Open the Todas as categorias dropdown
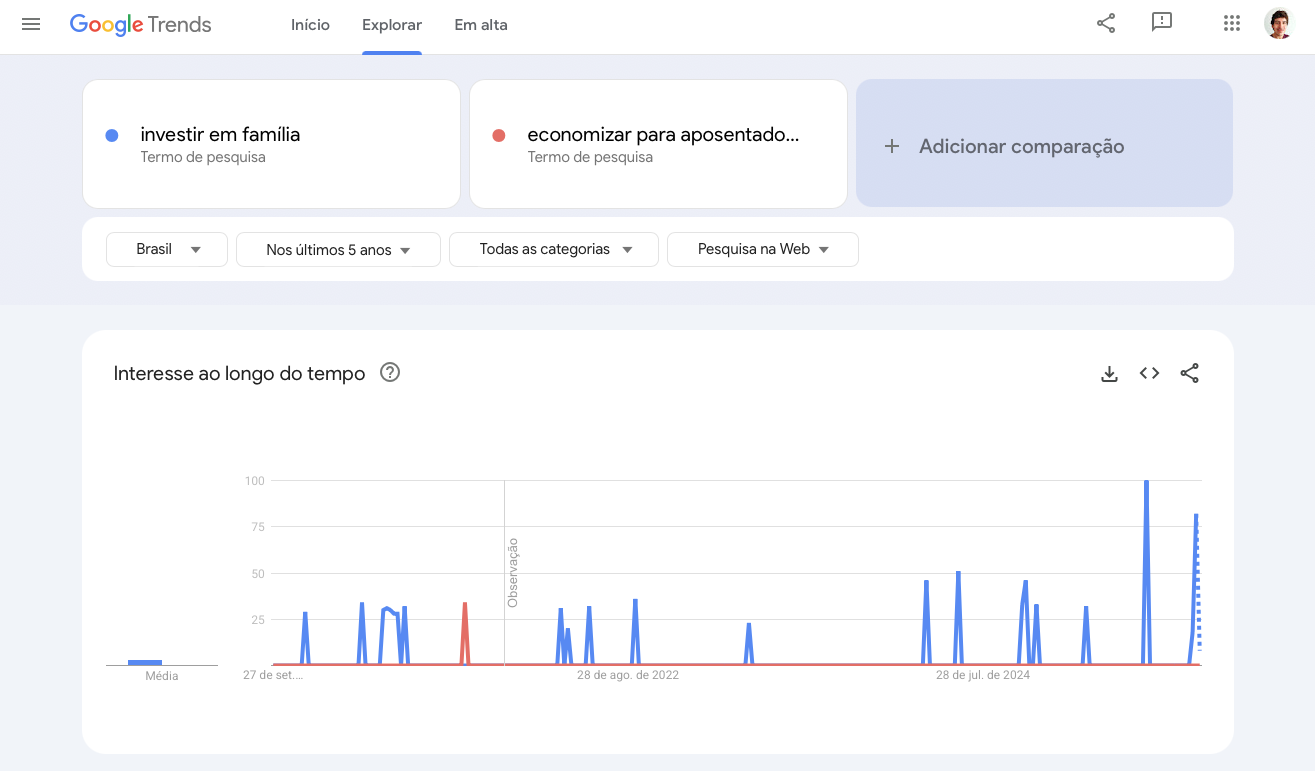The image size is (1315, 771). pyautogui.click(x=553, y=249)
